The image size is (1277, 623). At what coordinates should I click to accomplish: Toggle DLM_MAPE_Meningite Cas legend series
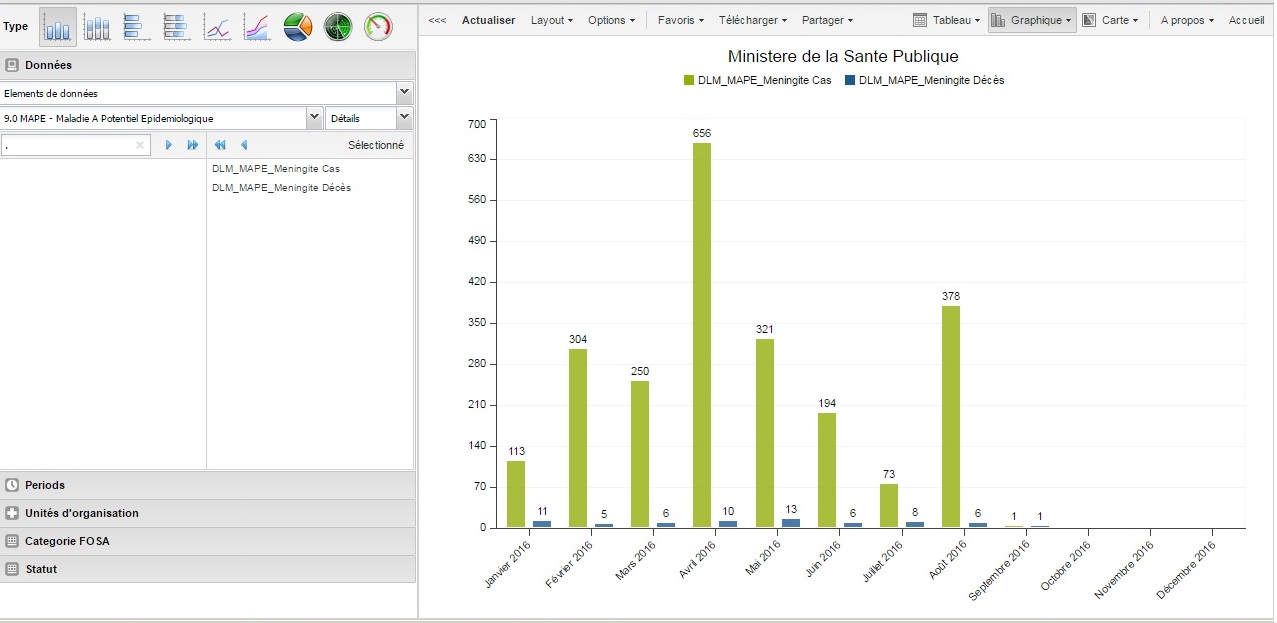pos(758,80)
